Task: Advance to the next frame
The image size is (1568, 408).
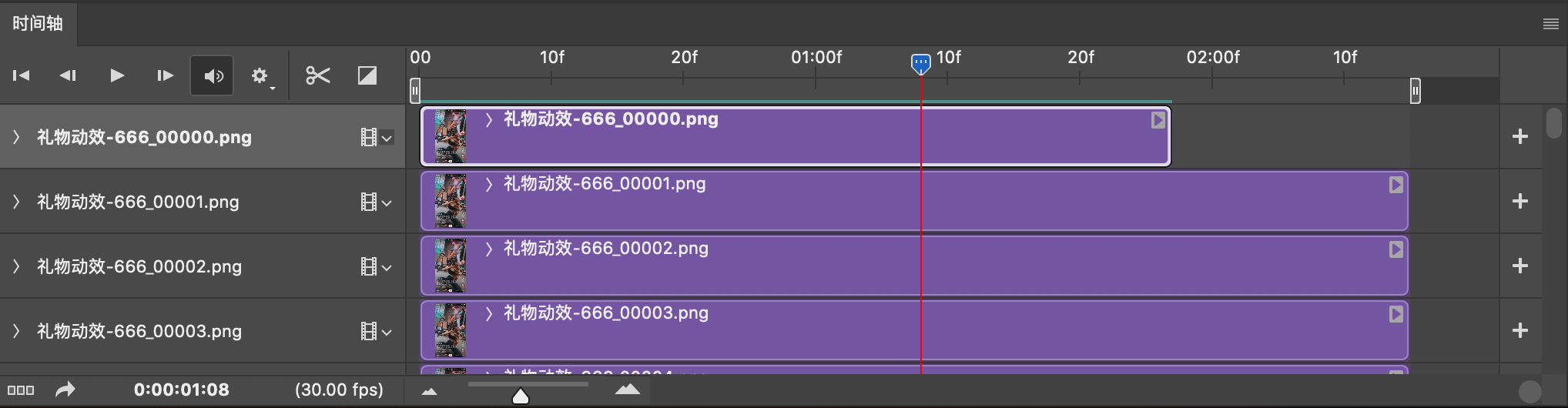Action: pos(165,75)
